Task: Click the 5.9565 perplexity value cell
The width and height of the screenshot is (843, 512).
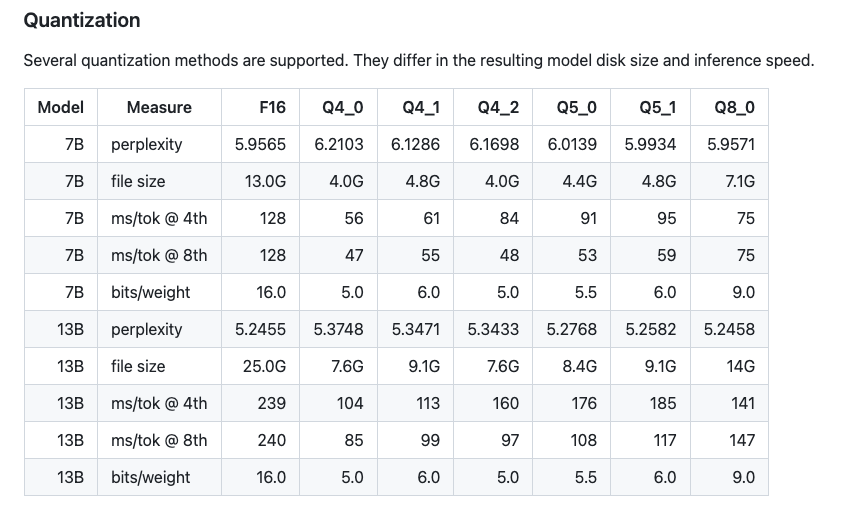Action: pos(260,144)
